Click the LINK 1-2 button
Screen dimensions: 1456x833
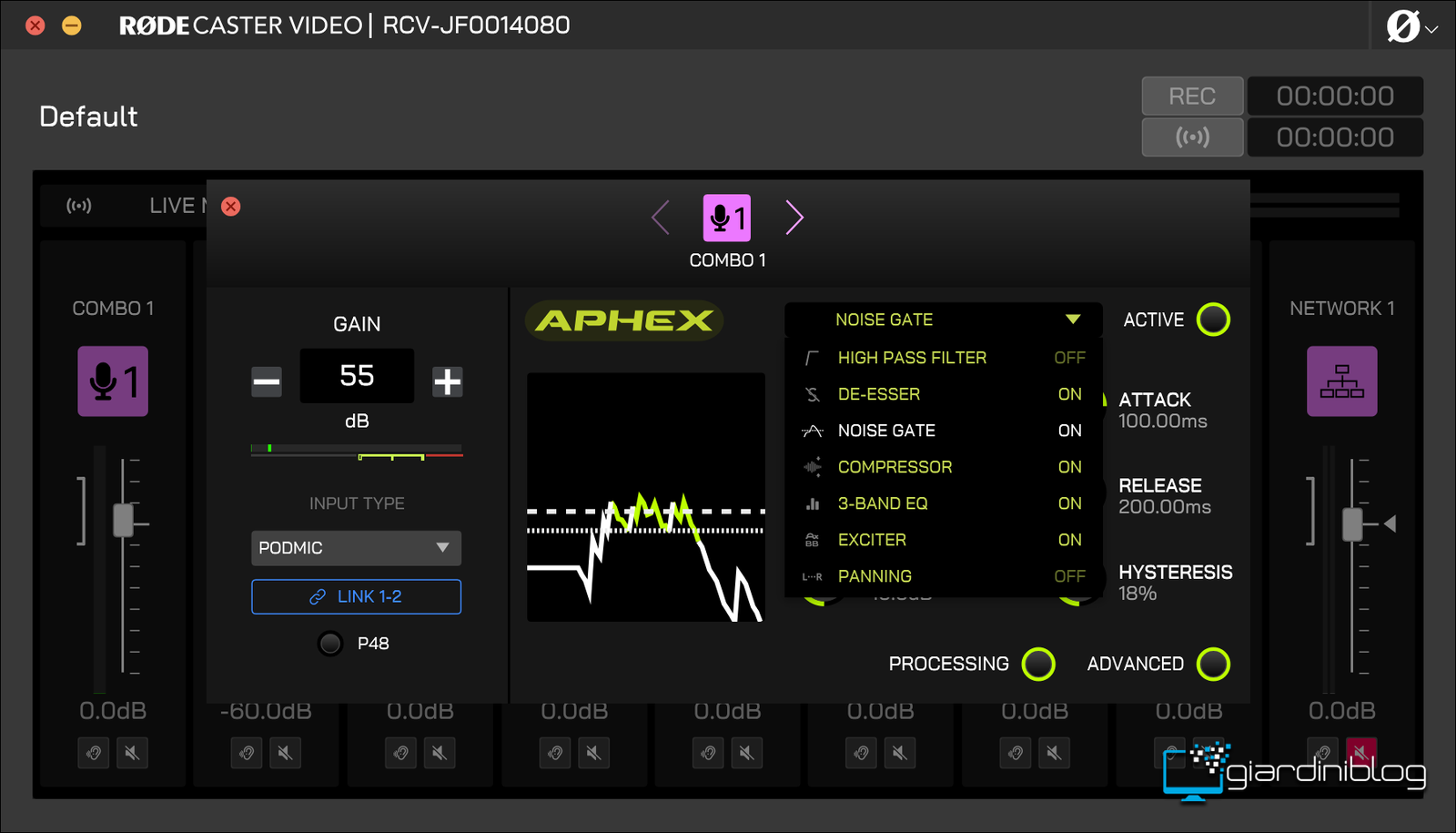[356, 596]
